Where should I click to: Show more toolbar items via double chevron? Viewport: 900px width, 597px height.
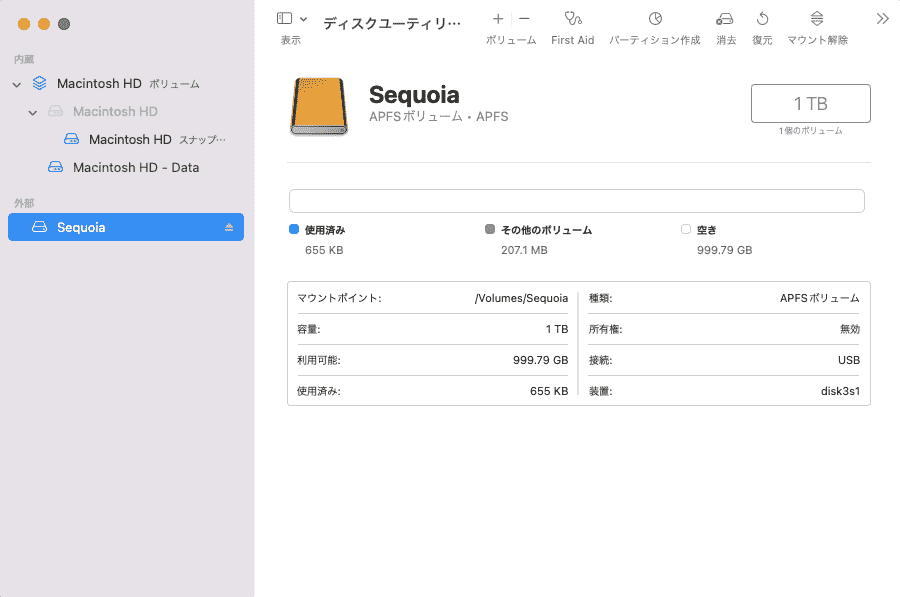click(x=882, y=19)
